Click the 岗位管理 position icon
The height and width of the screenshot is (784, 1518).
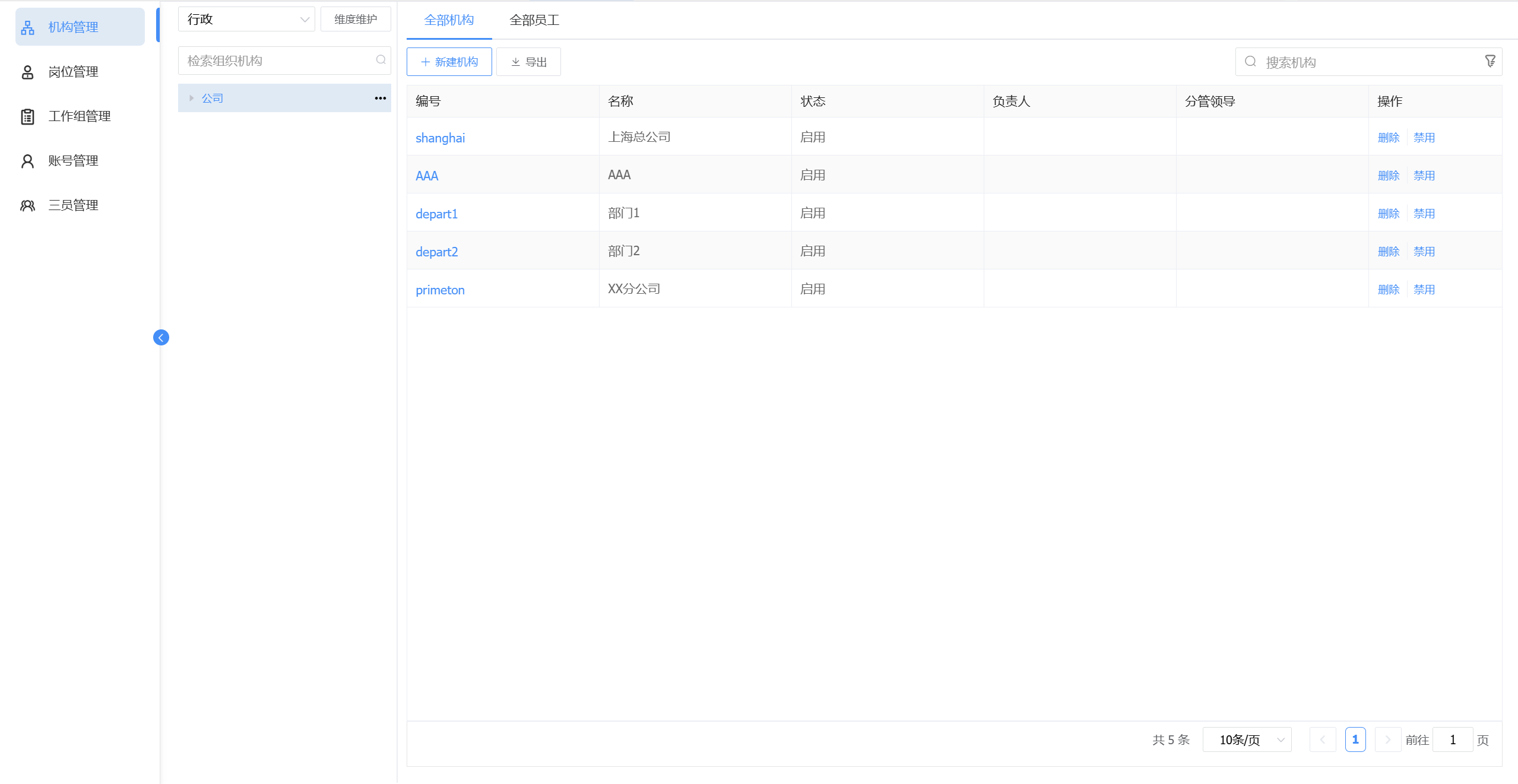[27, 72]
